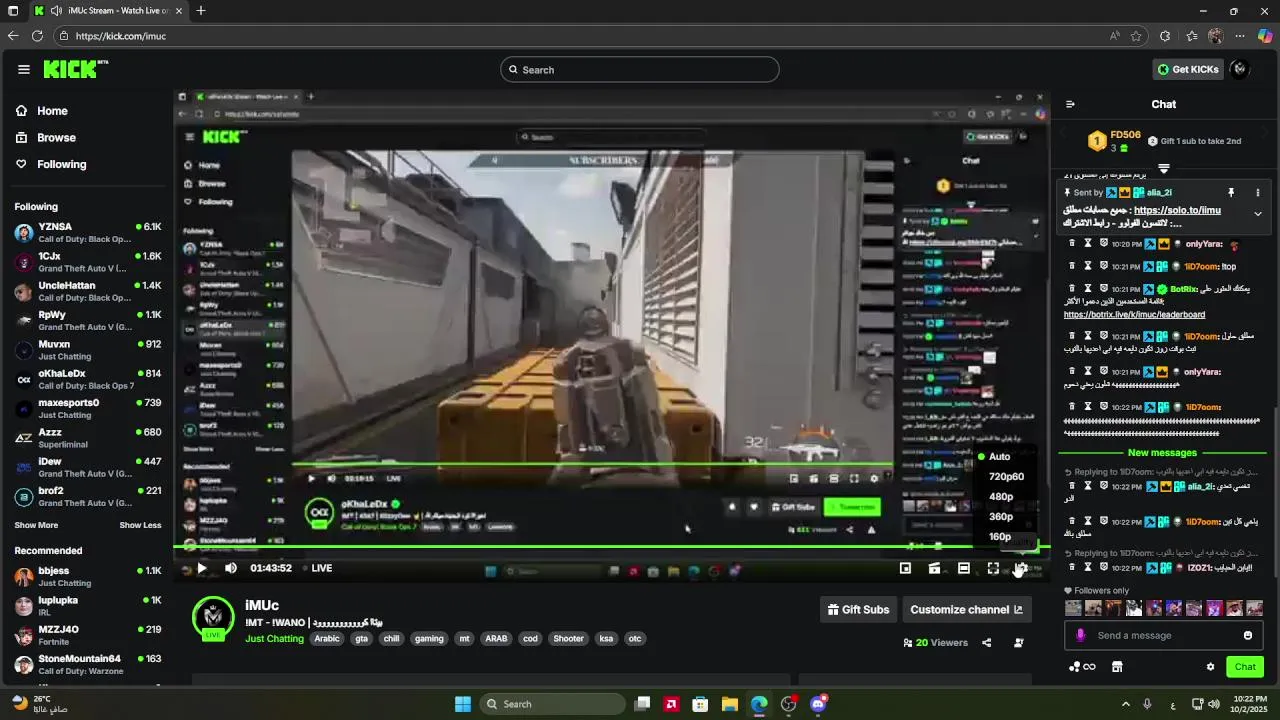
Task: Click the Customize channel button
Action: pyautogui.click(x=966, y=609)
